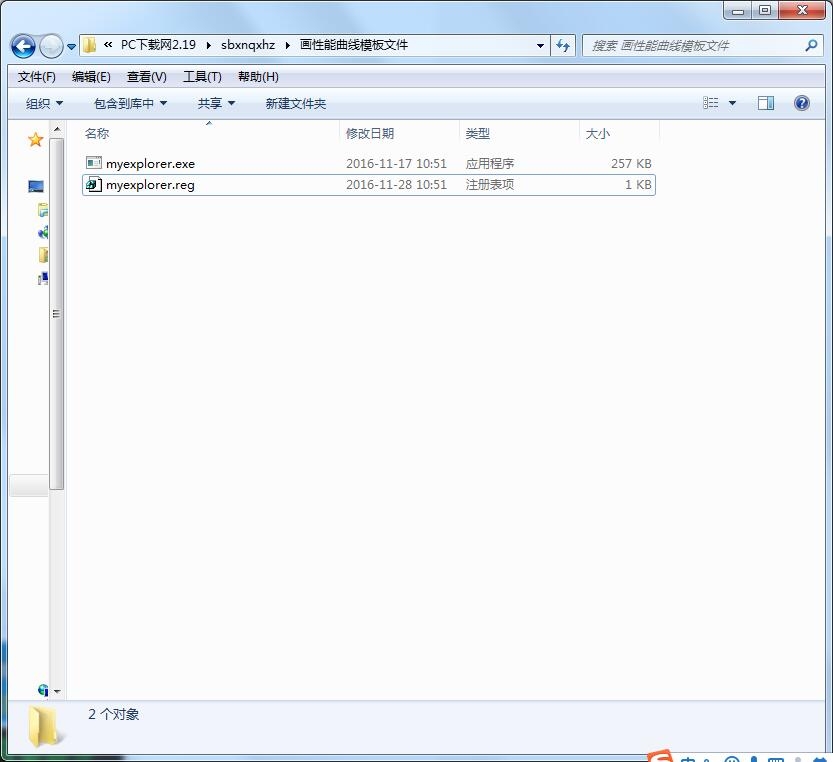Open the 共享 dropdown

(x=216, y=104)
